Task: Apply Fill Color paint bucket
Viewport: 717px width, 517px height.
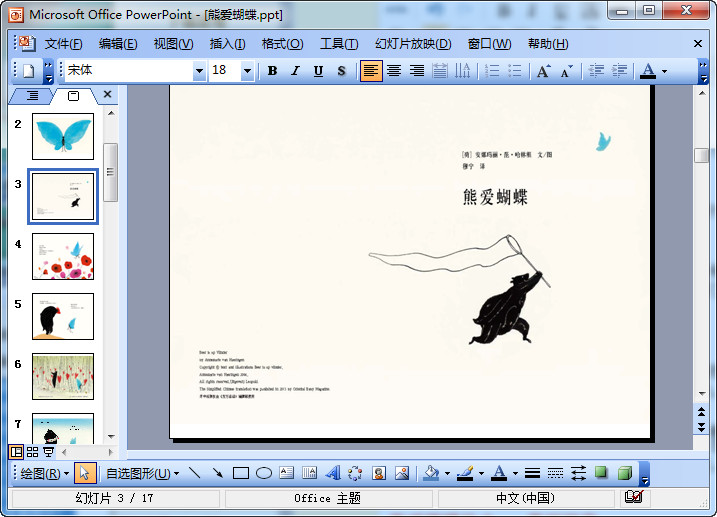Action: click(431, 473)
